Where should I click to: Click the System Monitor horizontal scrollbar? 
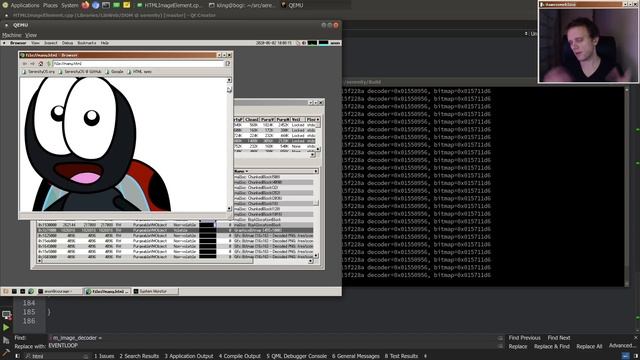tap(174, 260)
